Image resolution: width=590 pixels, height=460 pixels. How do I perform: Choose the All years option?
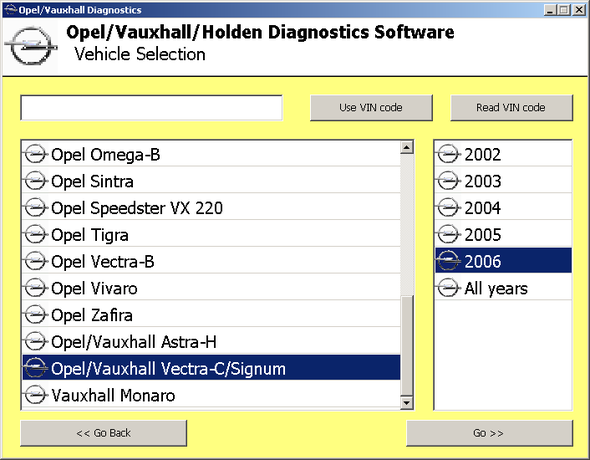click(503, 288)
